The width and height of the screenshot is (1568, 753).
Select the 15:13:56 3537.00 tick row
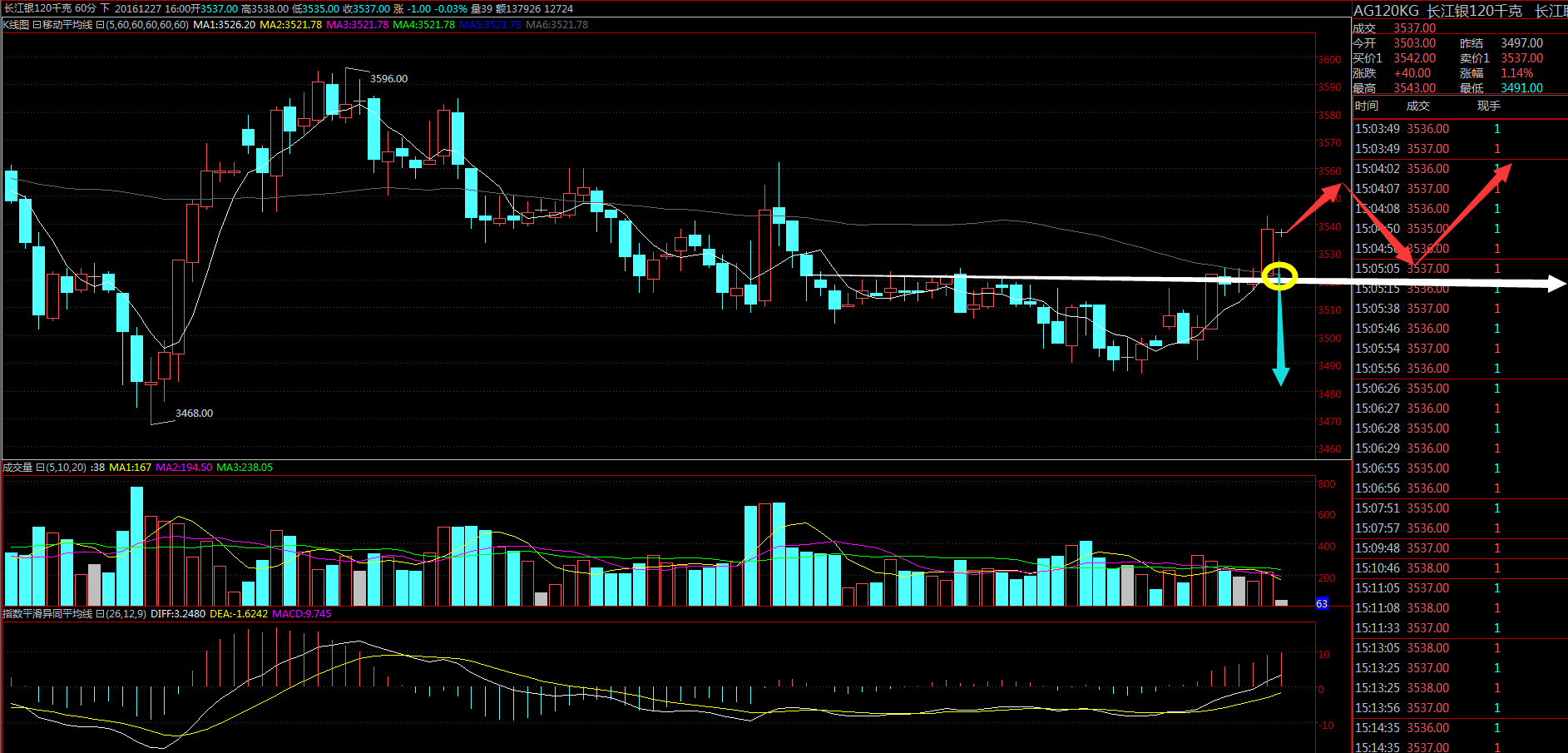(x=1460, y=708)
